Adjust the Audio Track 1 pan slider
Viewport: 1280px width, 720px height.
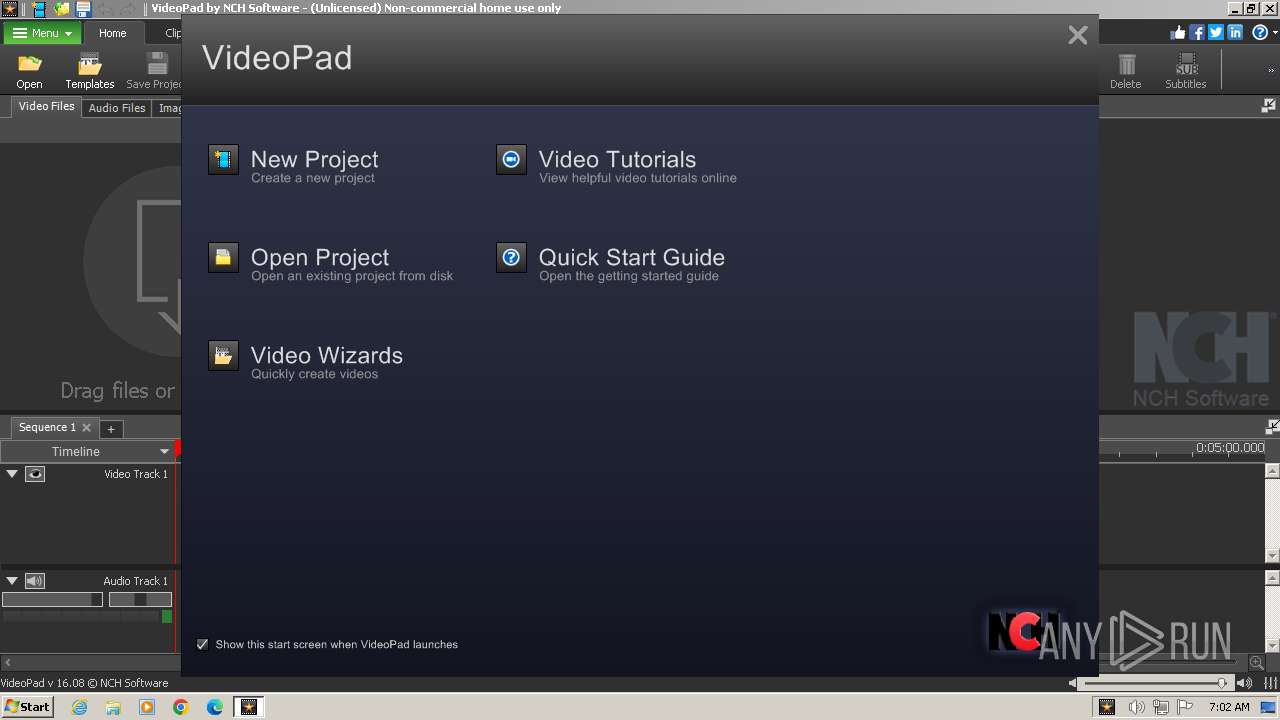pos(140,600)
